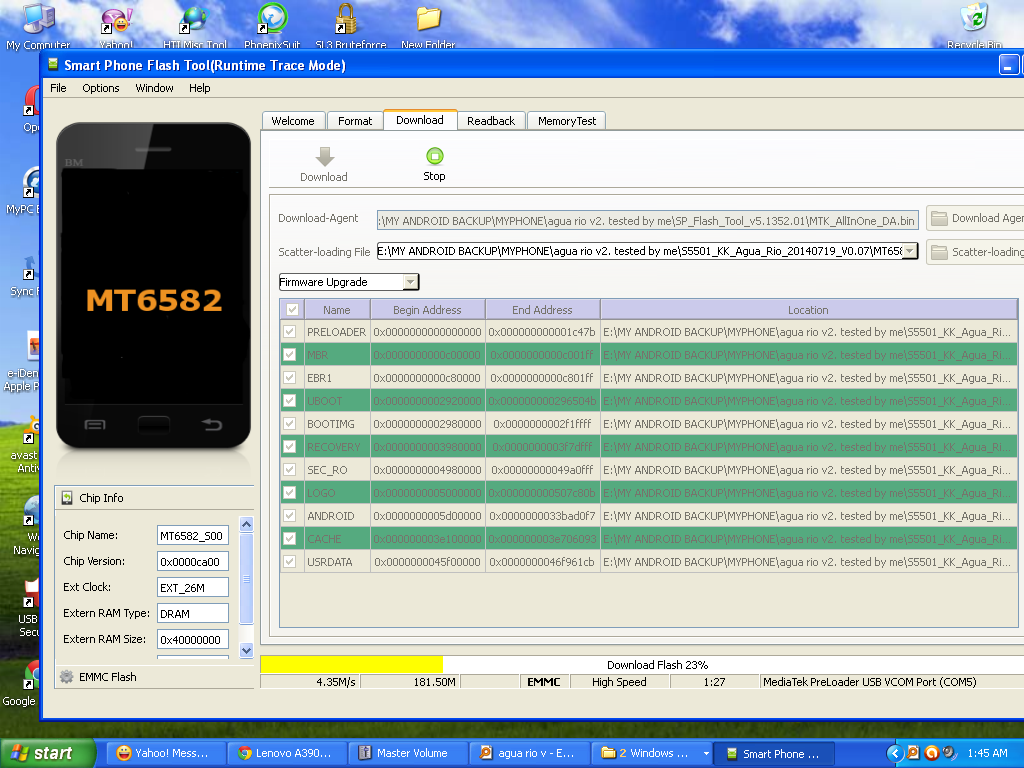Click the Download arrow icon
Image resolution: width=1024 pixels, height=768 pixels.
tap(324, 157)
